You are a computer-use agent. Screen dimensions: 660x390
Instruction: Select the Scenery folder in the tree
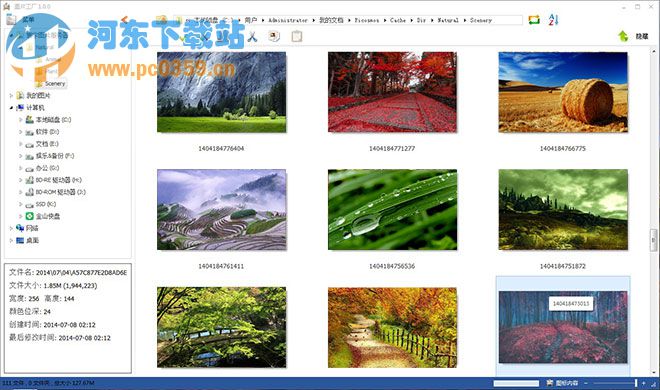(55, 84)
